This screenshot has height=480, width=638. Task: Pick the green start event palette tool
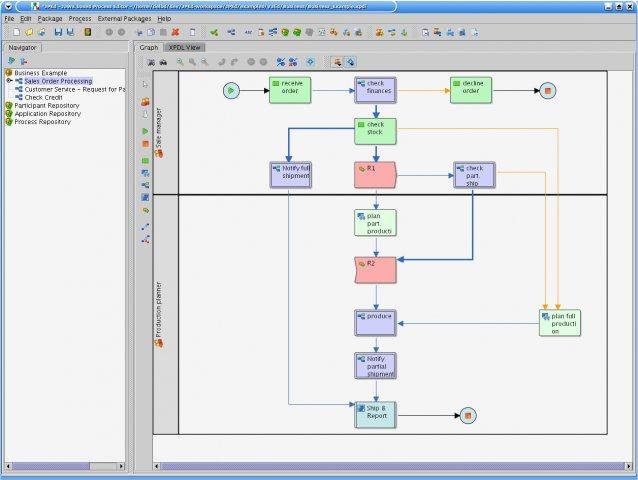(x=145, y=131)
